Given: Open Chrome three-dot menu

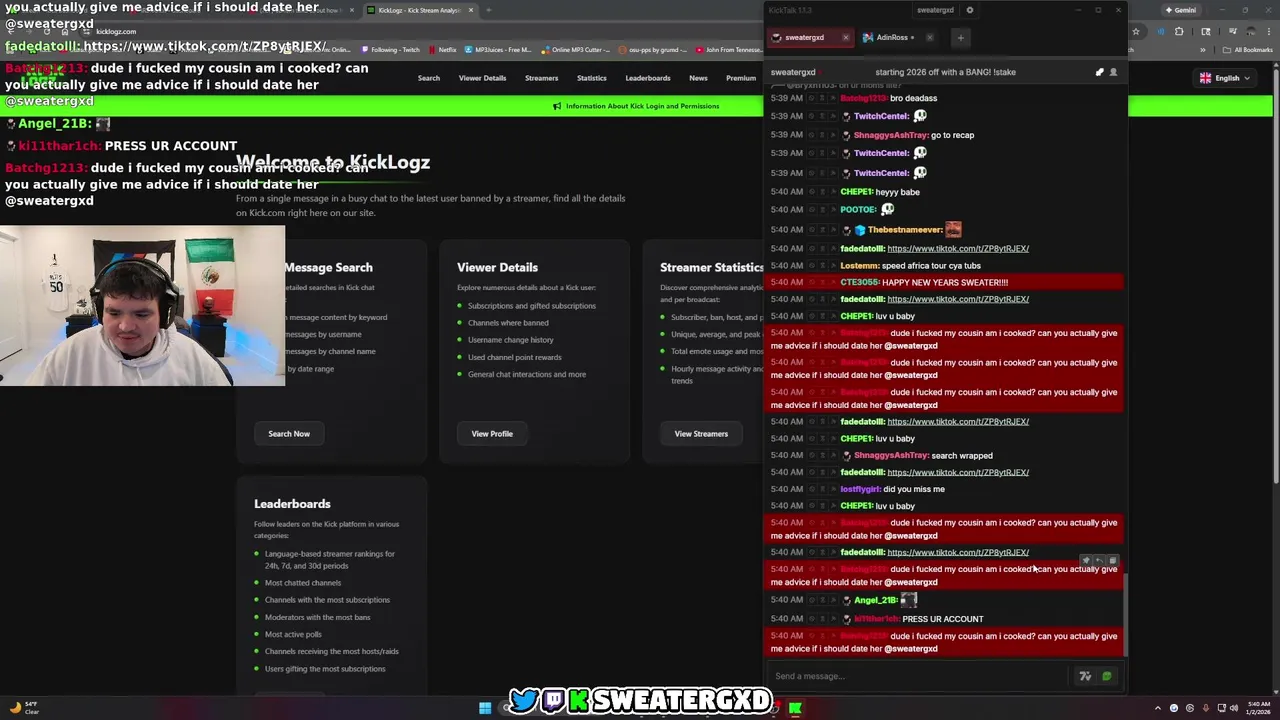Looking at the screenshot, I should (1267, 31).
